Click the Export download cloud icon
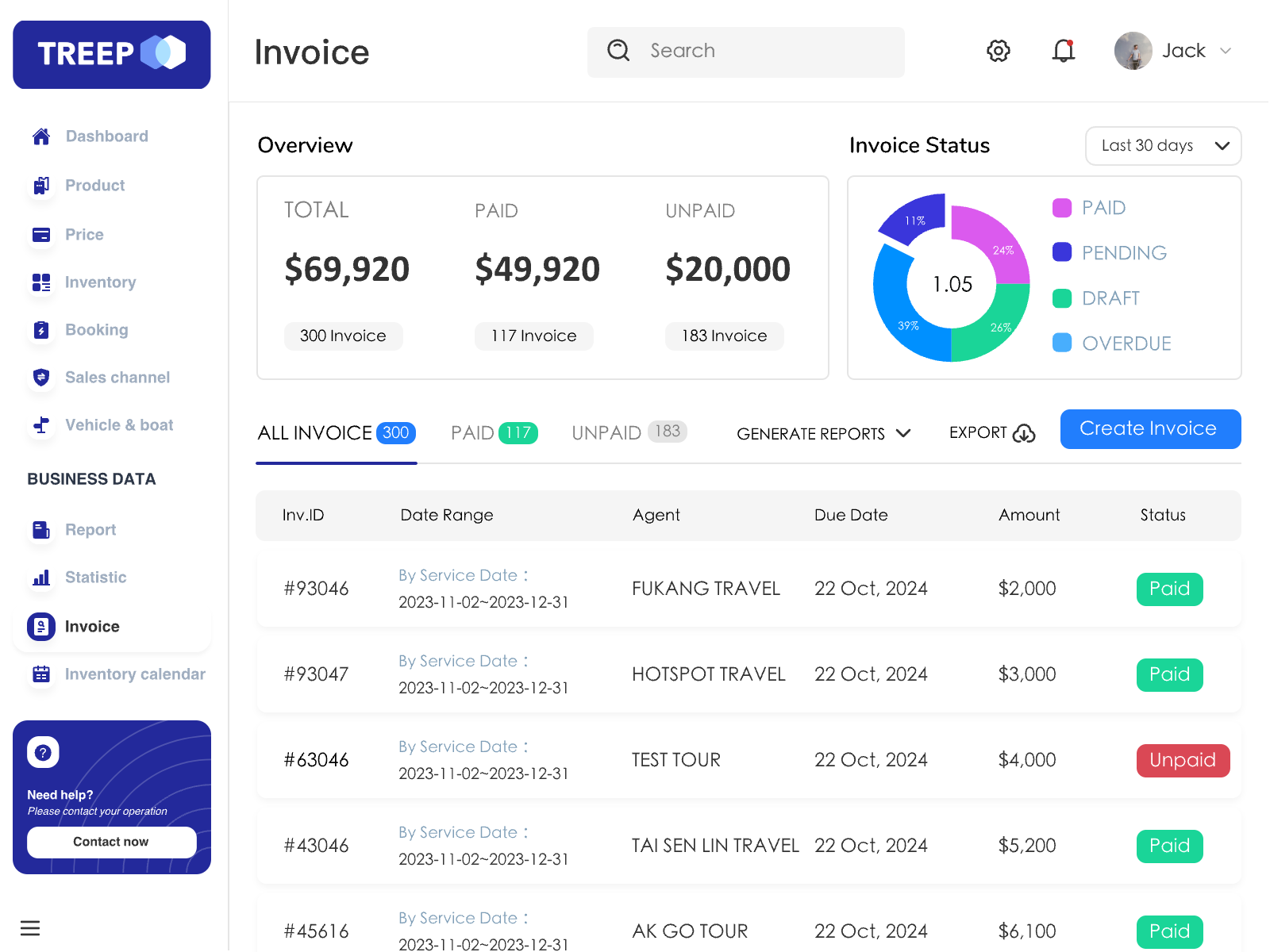This screenshot has width=1270, height=952. (1025, 433)
